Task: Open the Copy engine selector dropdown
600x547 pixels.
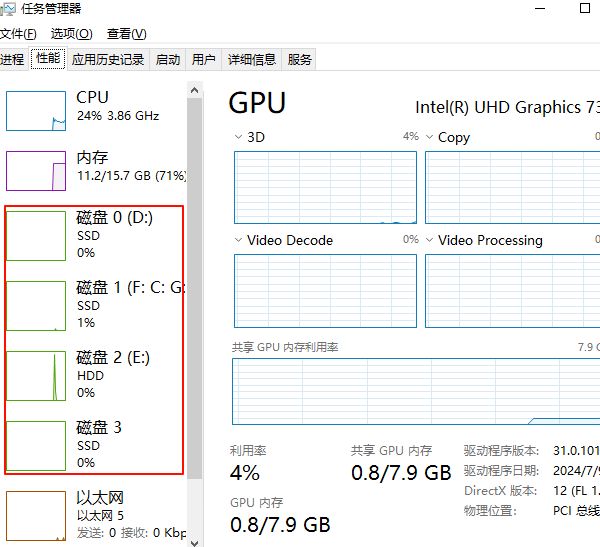Action: [x=429, y=137]
